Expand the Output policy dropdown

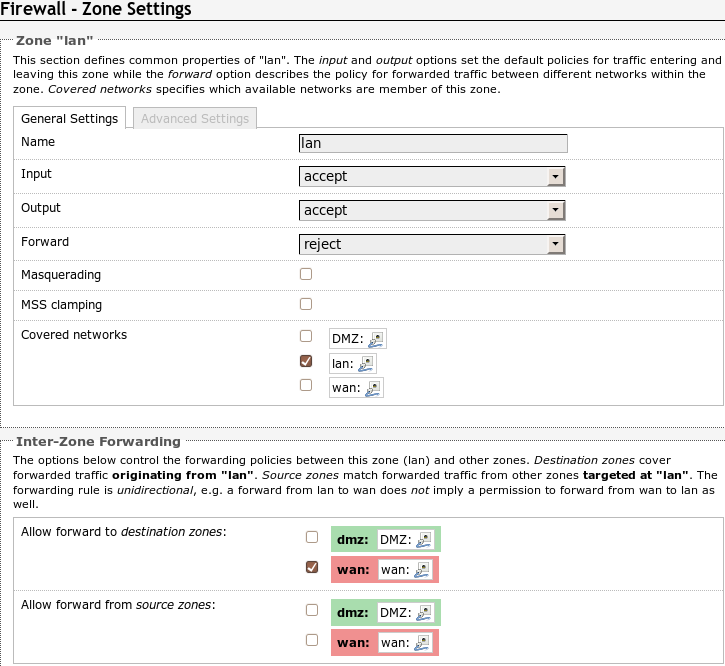(432, 211)
